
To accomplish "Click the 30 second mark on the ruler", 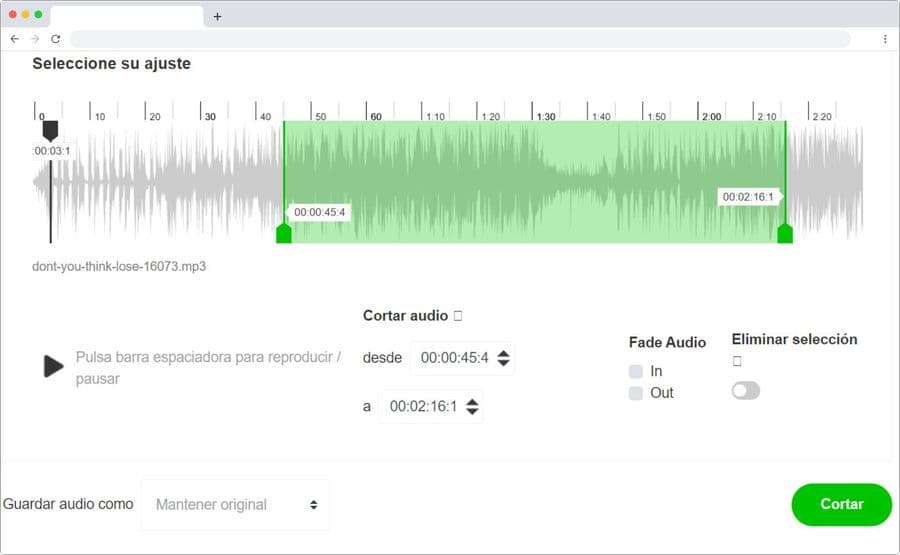I will [x=210, y=117].
